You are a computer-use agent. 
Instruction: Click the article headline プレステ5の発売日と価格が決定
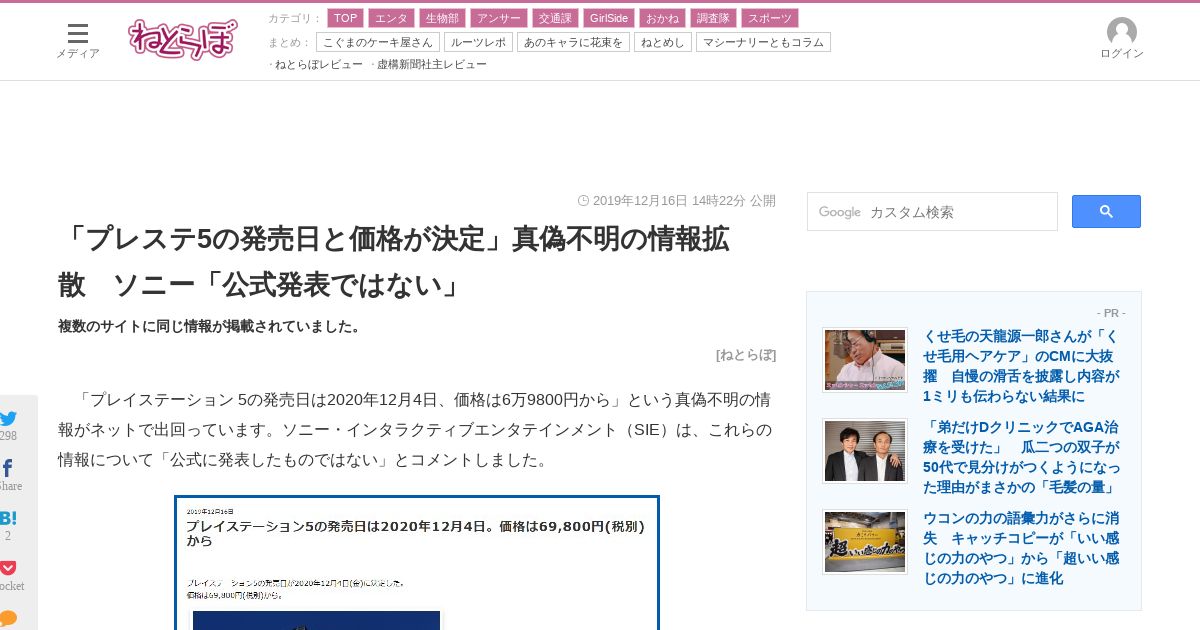[x=393, y=262]
